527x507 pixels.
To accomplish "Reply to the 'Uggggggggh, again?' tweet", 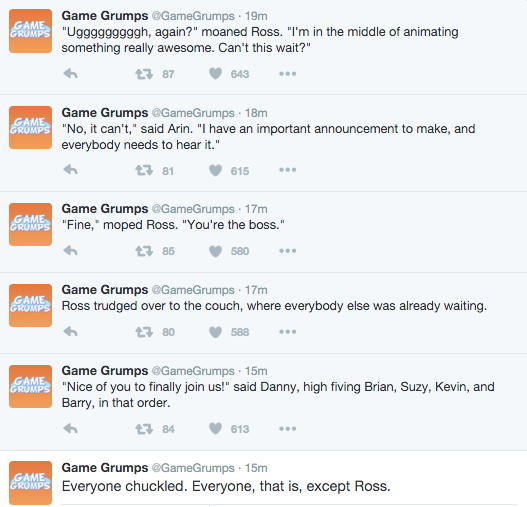I will pos(71,74).
